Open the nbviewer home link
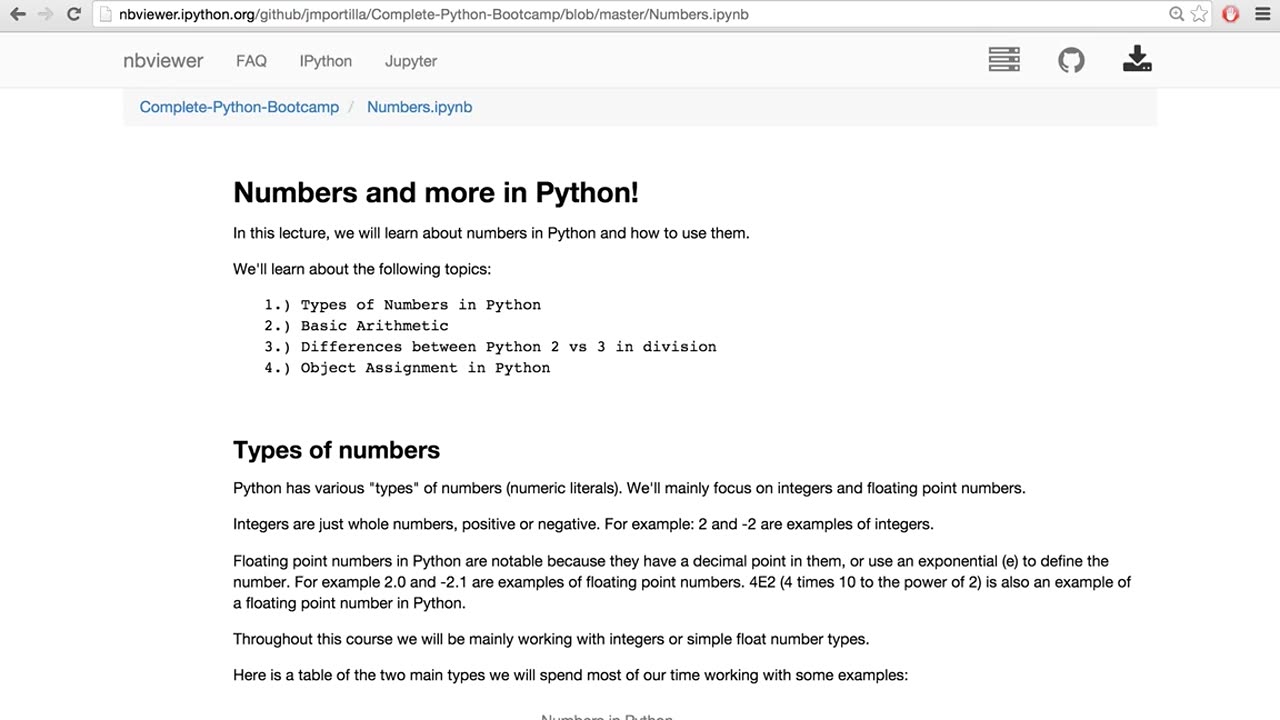The image size is (1280, 720). [x=163, y=61]
